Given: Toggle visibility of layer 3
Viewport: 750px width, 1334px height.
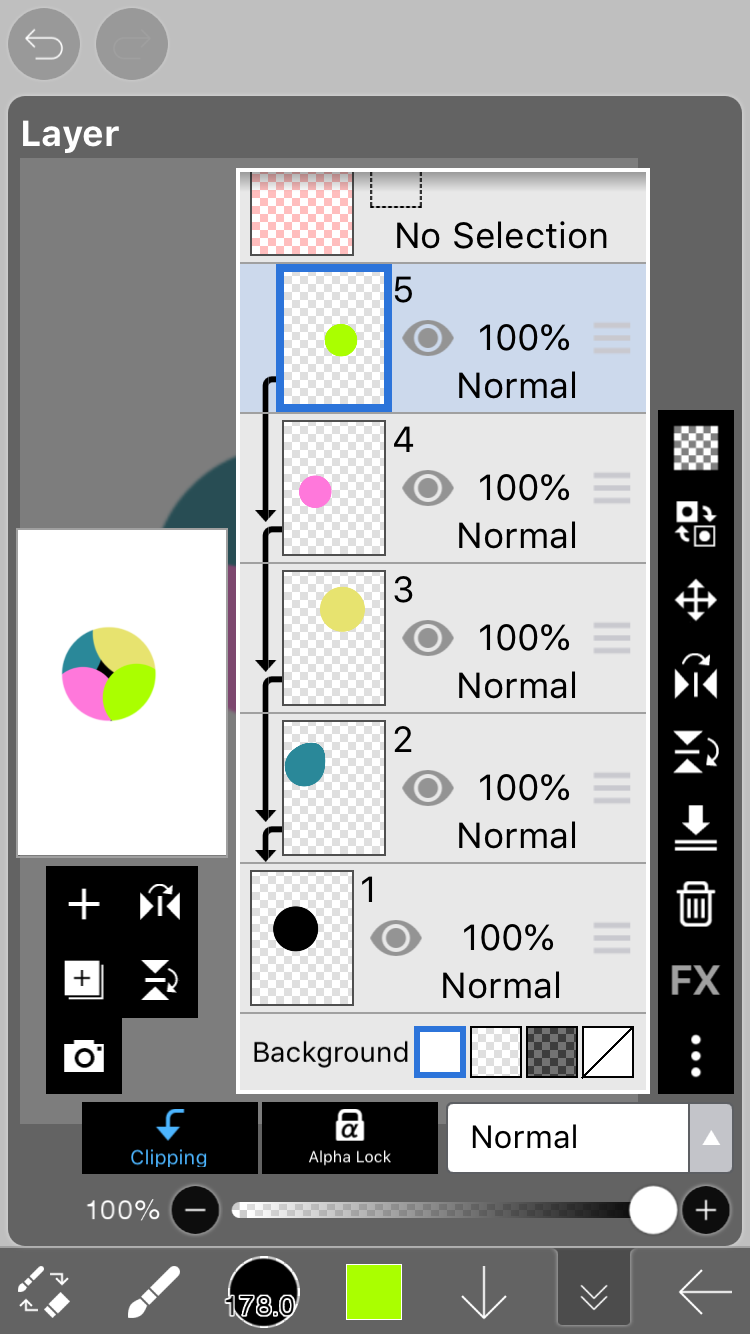Looking at the screenshot, I should coord(428,638).
